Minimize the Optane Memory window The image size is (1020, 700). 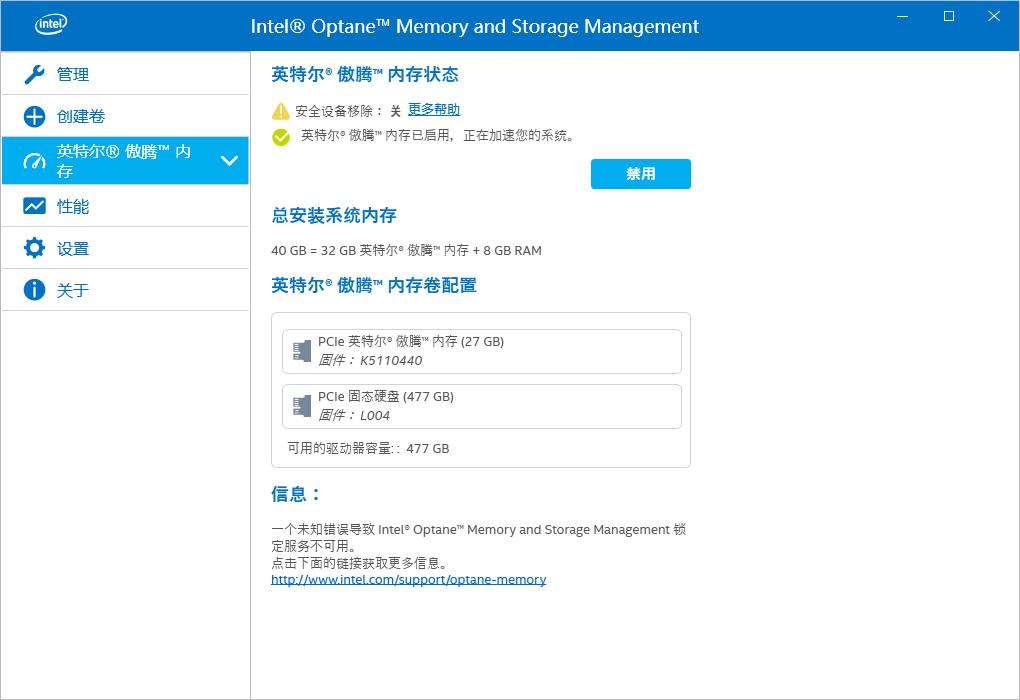tap(903, 16)
